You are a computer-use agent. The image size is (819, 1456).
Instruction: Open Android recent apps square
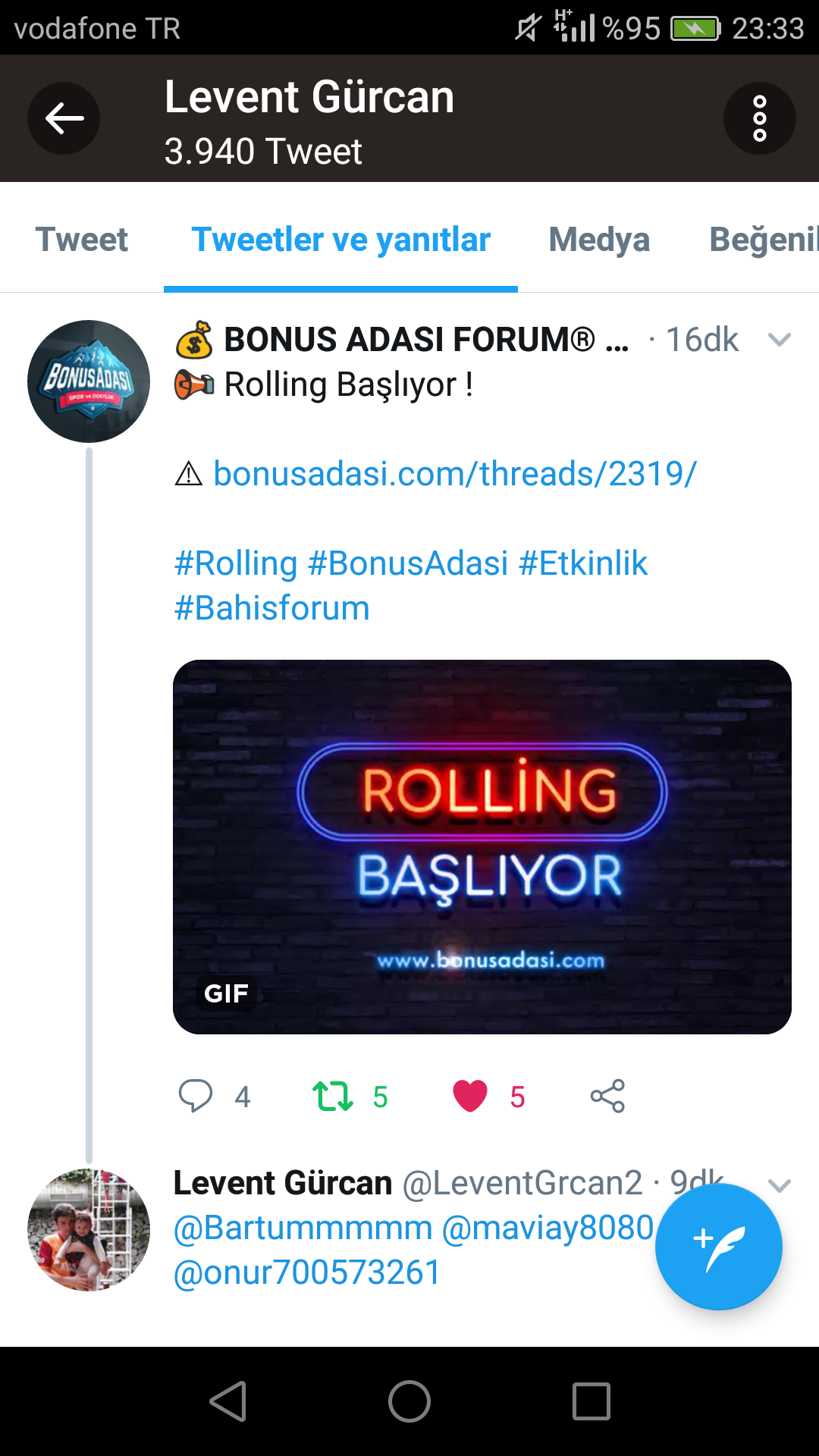[591, 1401]
